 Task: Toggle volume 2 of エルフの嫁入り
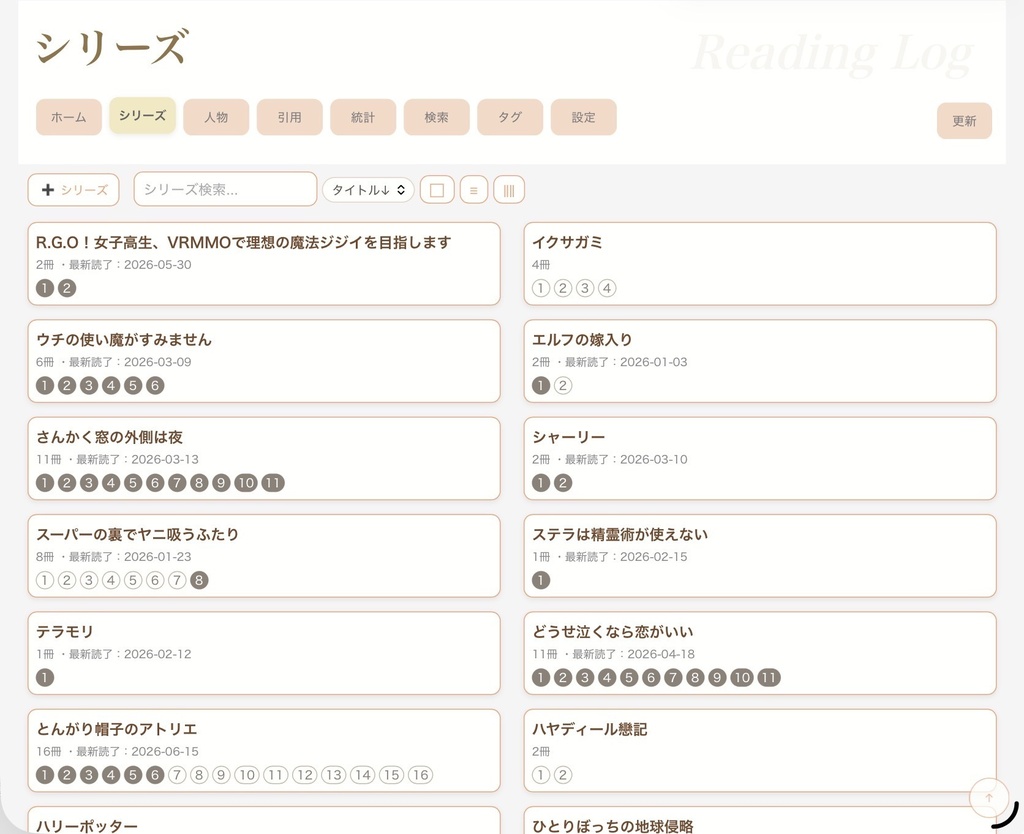pyautogui.click(x=563, y=385)
